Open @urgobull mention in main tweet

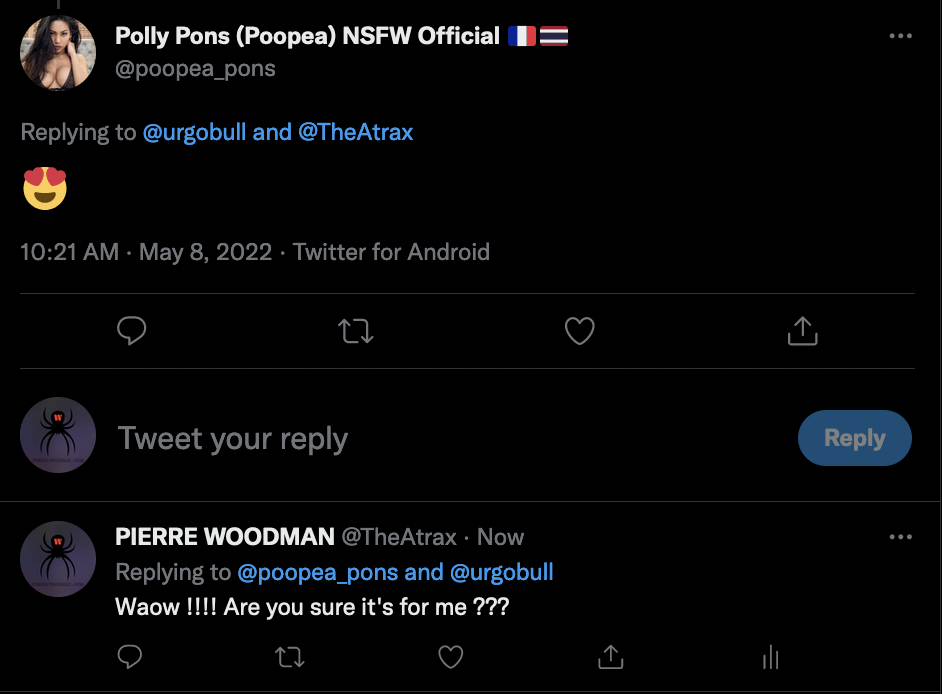click(194, 132)
